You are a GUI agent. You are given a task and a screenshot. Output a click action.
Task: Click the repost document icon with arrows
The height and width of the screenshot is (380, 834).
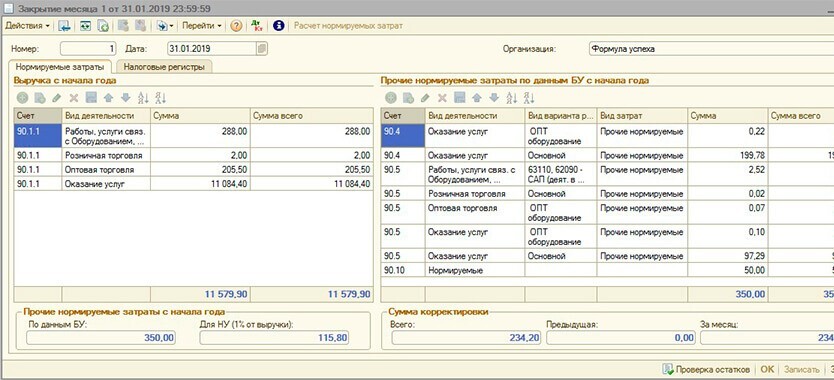pyautogui.click(x=85, y=26)
